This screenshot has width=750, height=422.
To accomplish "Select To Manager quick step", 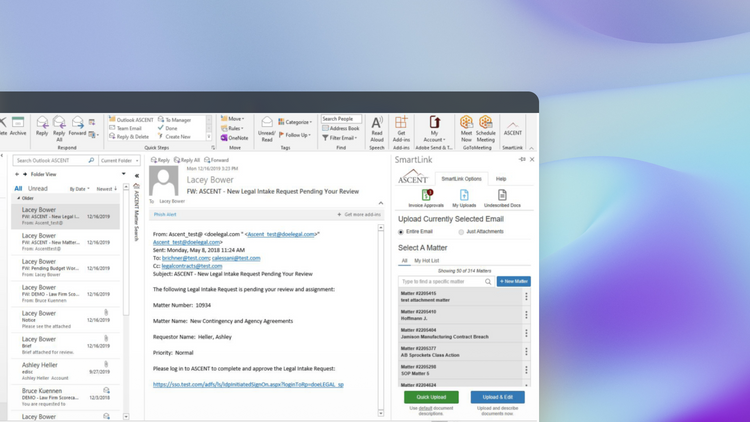I will click(x=175, y=120).
